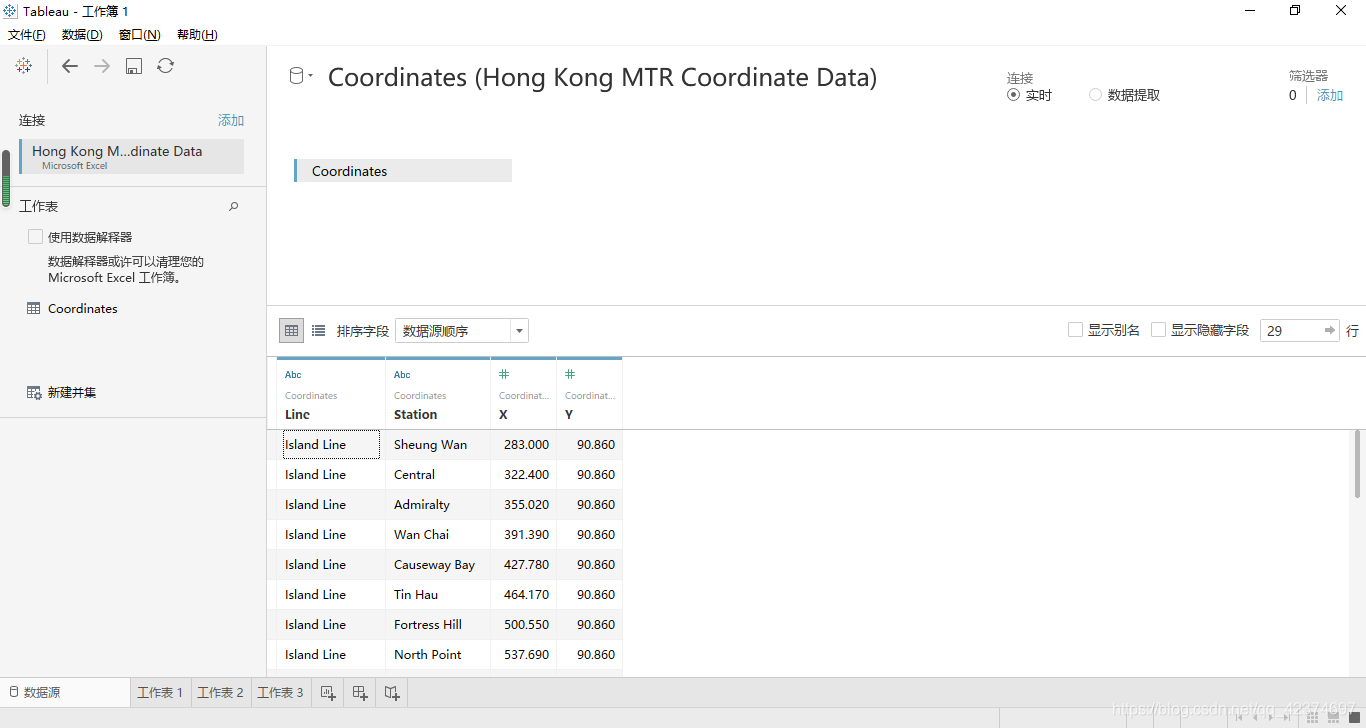Save the workbook with the disk icon

tap(134, 66)
